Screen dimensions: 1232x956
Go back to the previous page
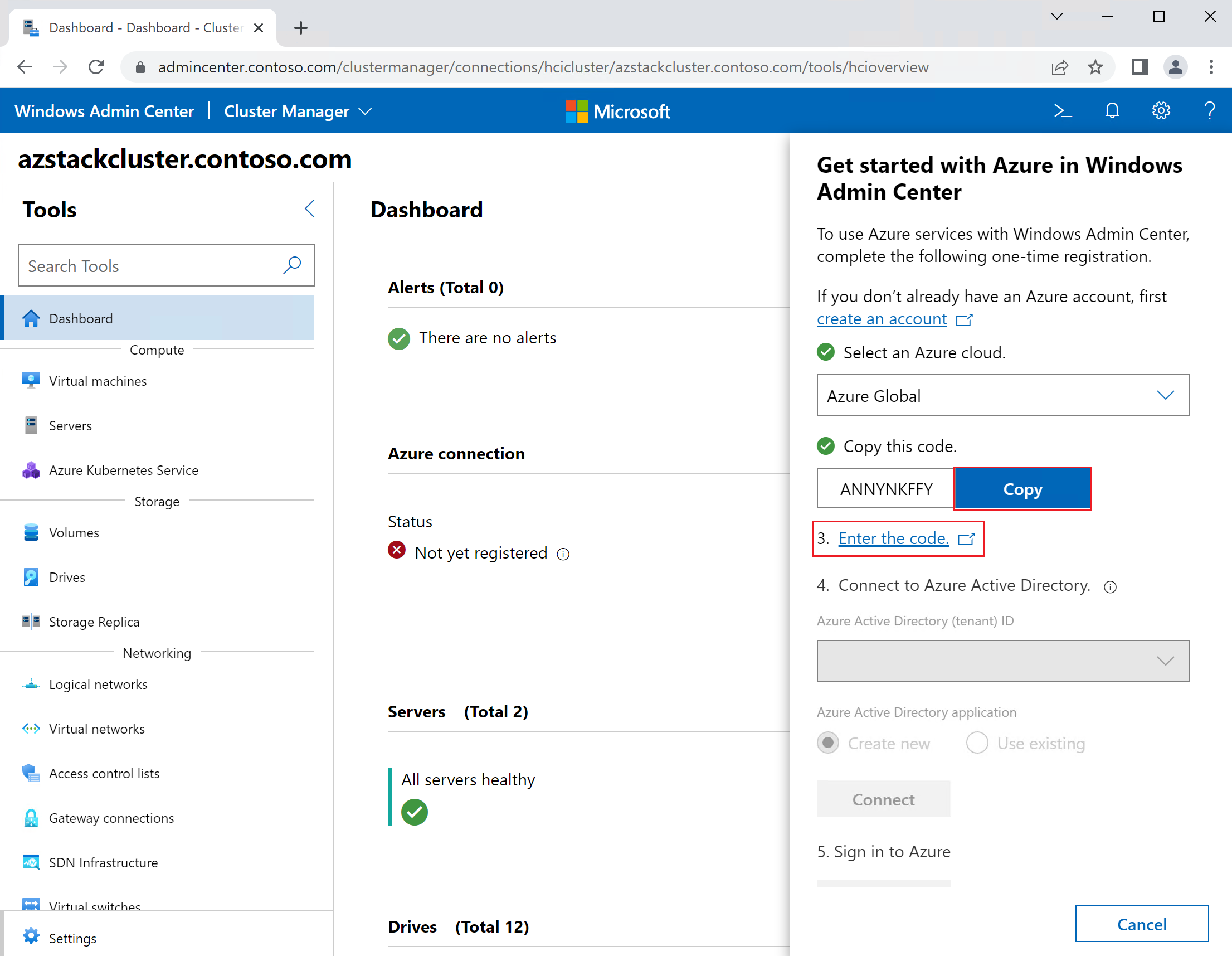(x=25, y=67)
